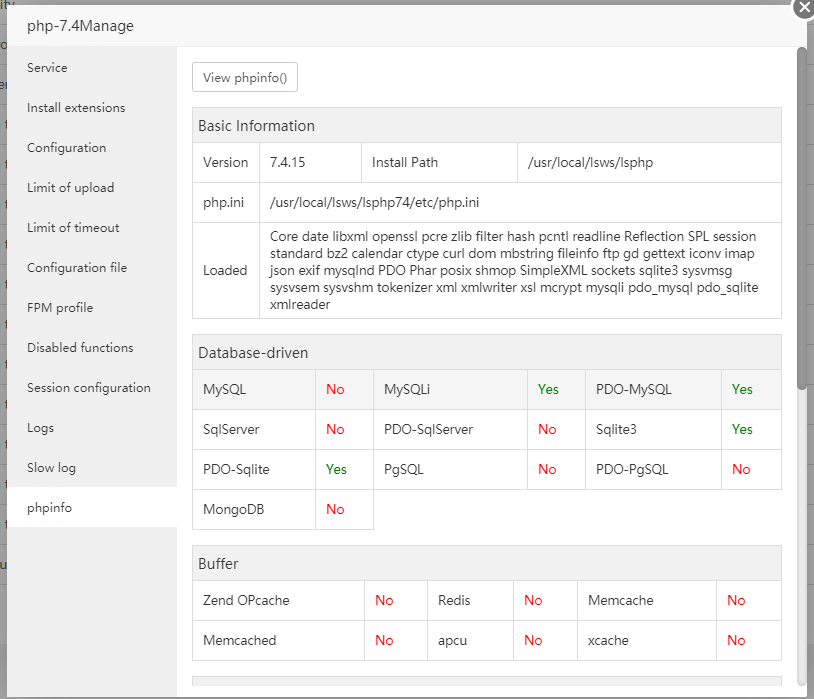Open Configuration file editor tab
The image size is (814, 699).
tap(77, 268)
